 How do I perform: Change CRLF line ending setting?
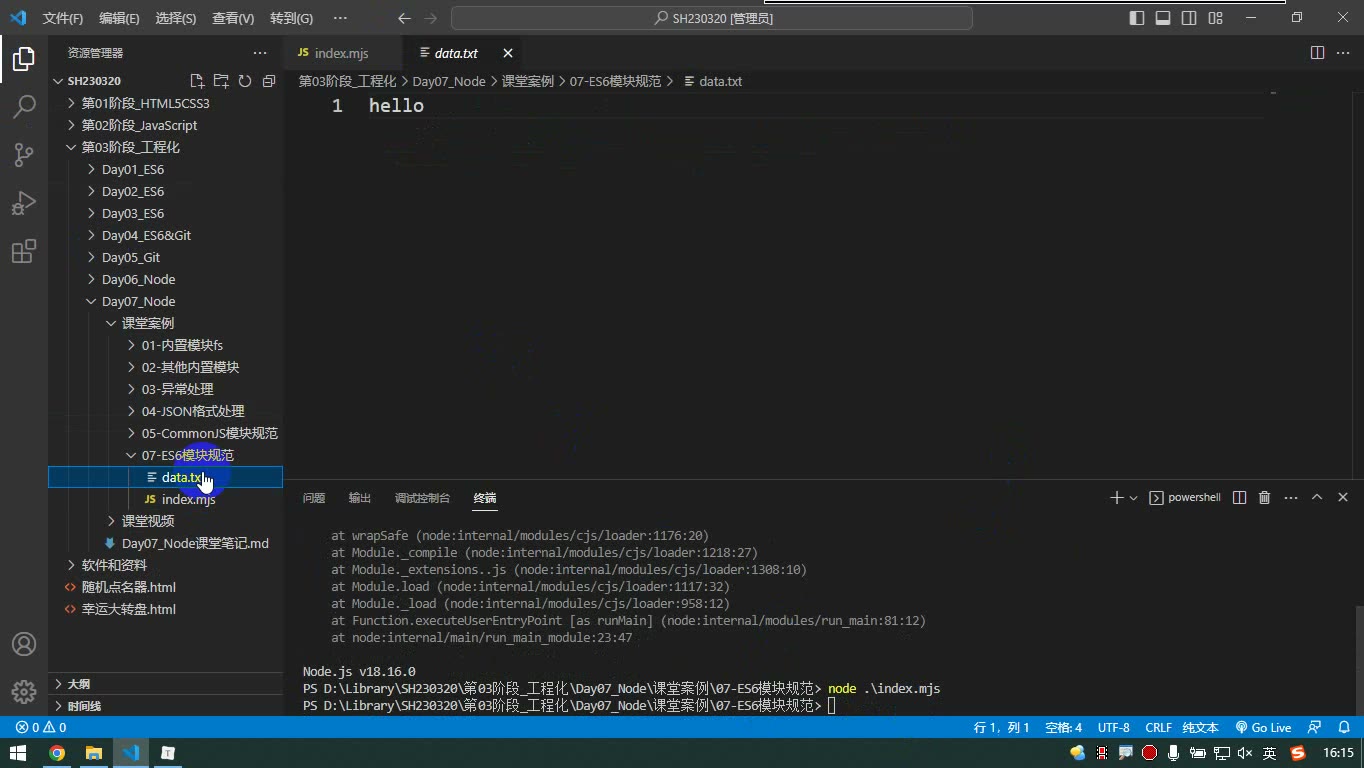pyautogui.click(x=1158, y=728)
